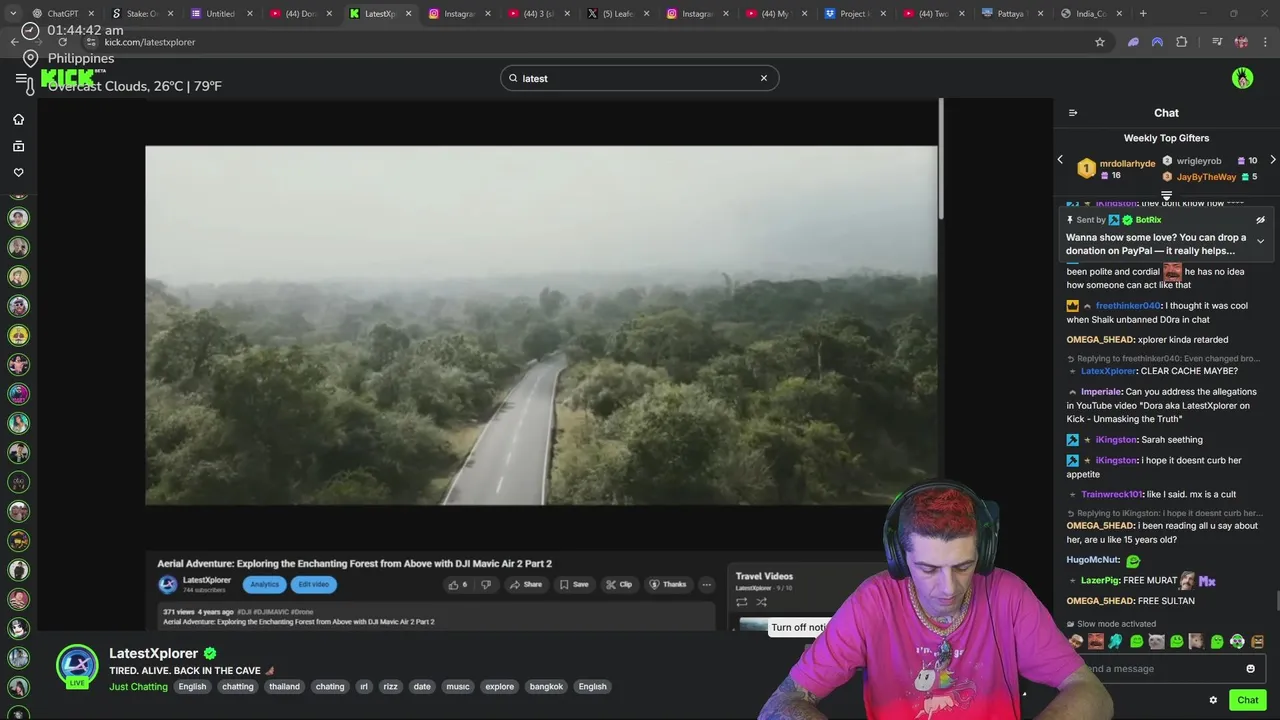The width and height of the screenshot is (1280, 720).
Task: Click the Analytics button
Action: tap(264, 585)
